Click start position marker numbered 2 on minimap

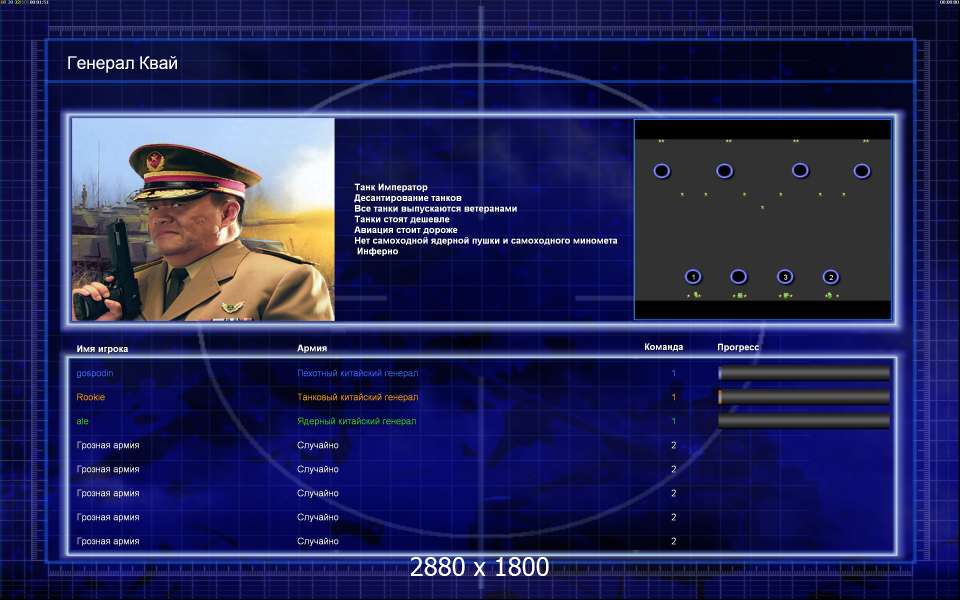click(x=831, y=277)
